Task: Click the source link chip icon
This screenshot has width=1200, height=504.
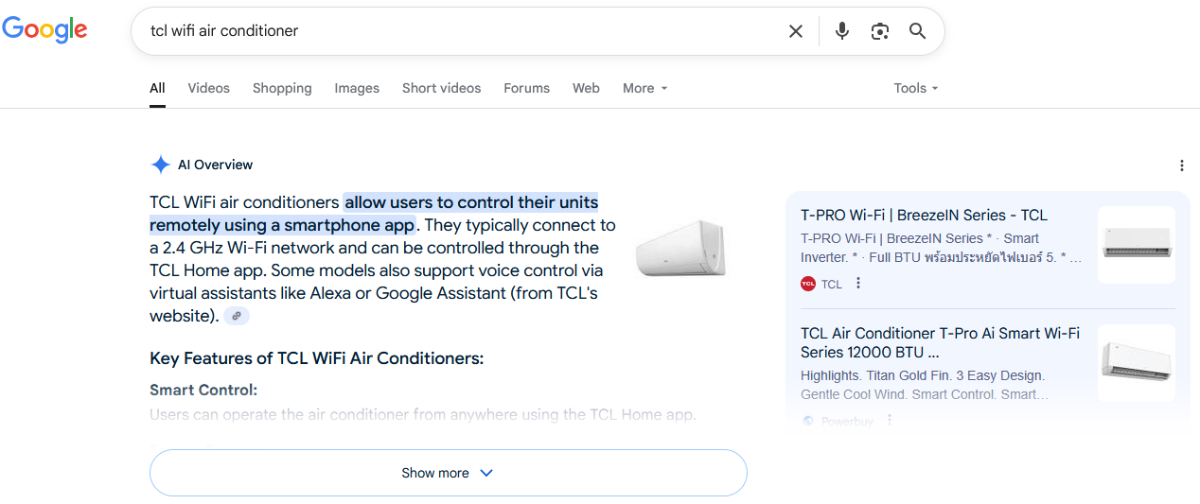Action: [x=236, y=316]
